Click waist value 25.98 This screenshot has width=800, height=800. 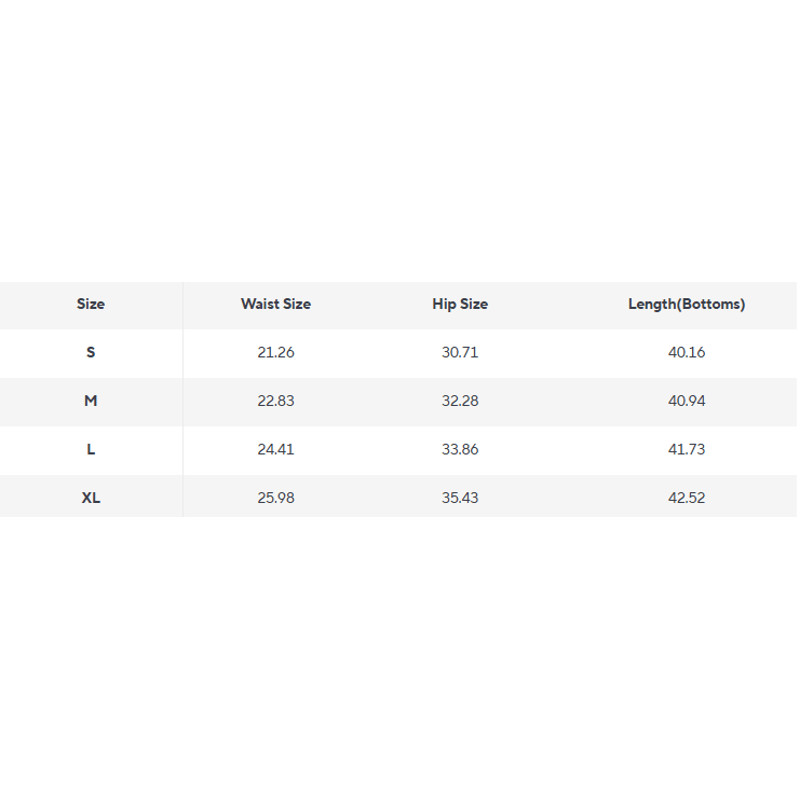[276, 497]
